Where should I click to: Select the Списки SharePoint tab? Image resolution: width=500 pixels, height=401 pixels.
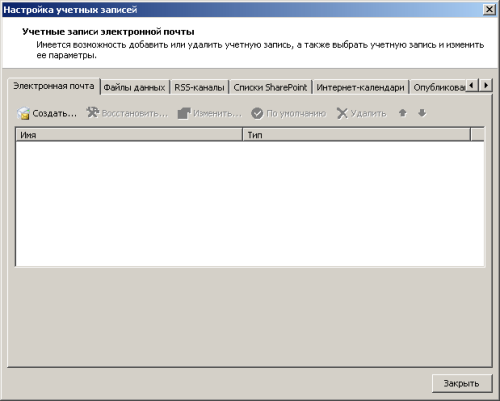pyautogui.click(x=270, y=87)
